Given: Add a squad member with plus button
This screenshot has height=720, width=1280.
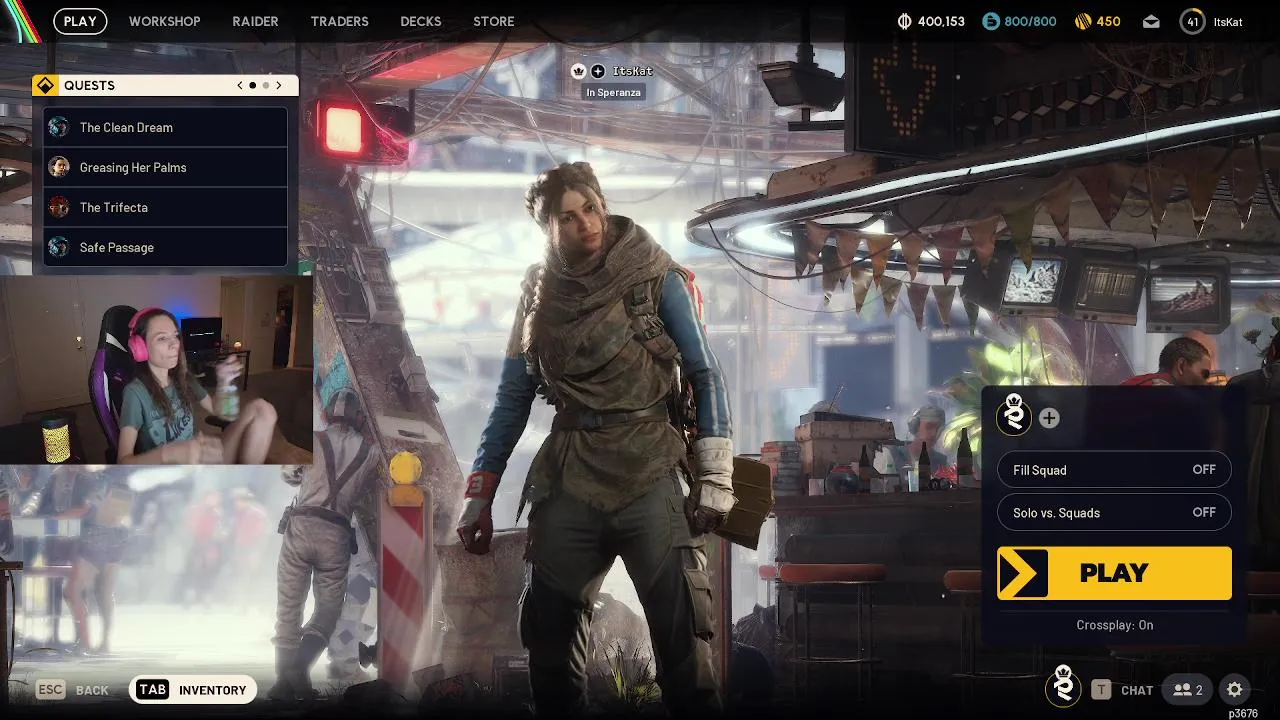Looking at the screenshot, I should coord(1049,418).
